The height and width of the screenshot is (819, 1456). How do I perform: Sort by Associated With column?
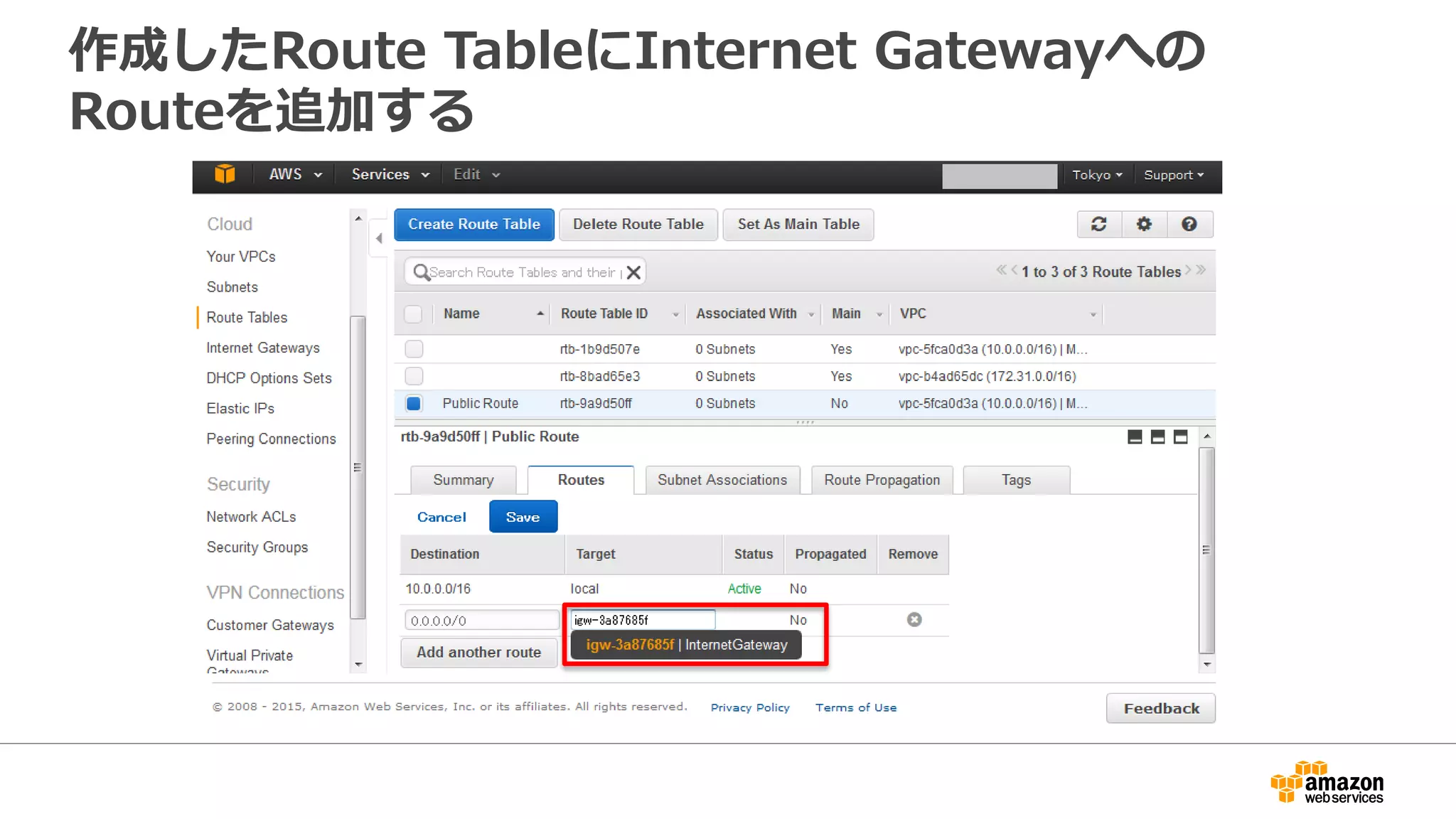754,314
